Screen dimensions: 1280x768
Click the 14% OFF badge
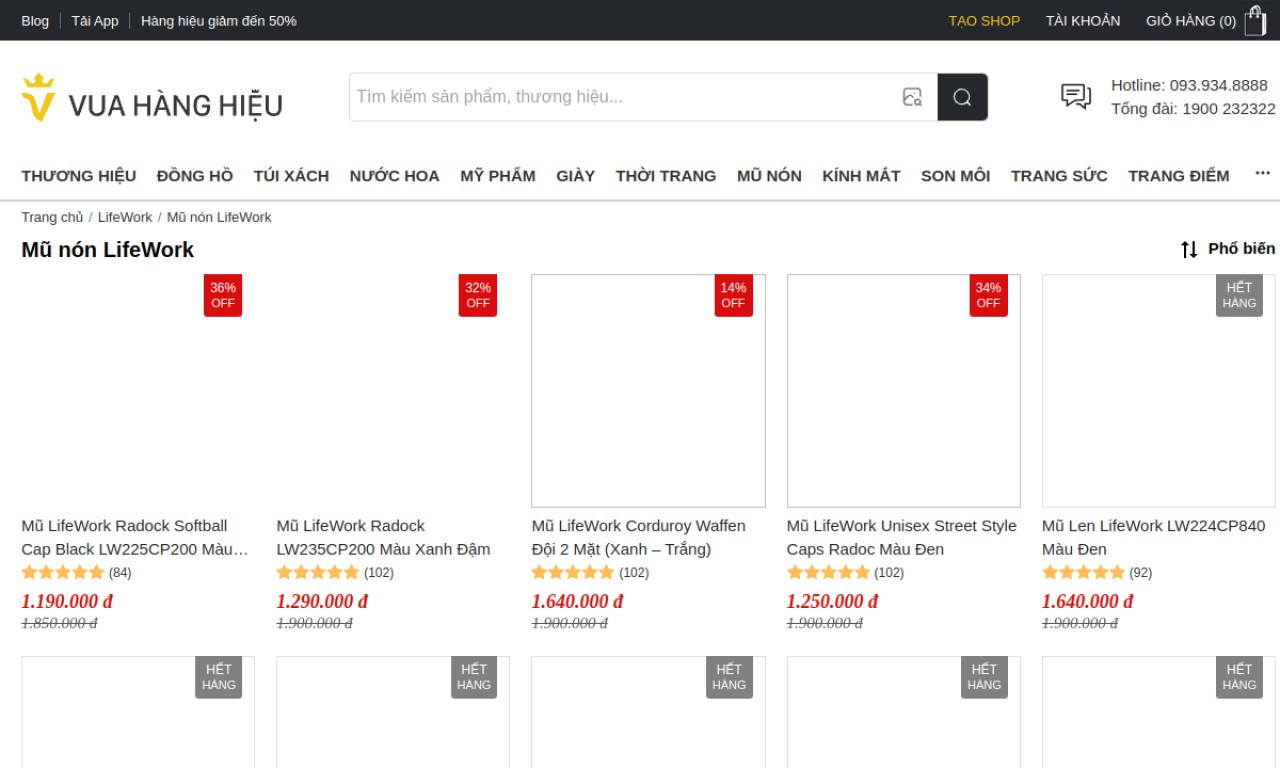pyautogui.click(x=733, y=295)
